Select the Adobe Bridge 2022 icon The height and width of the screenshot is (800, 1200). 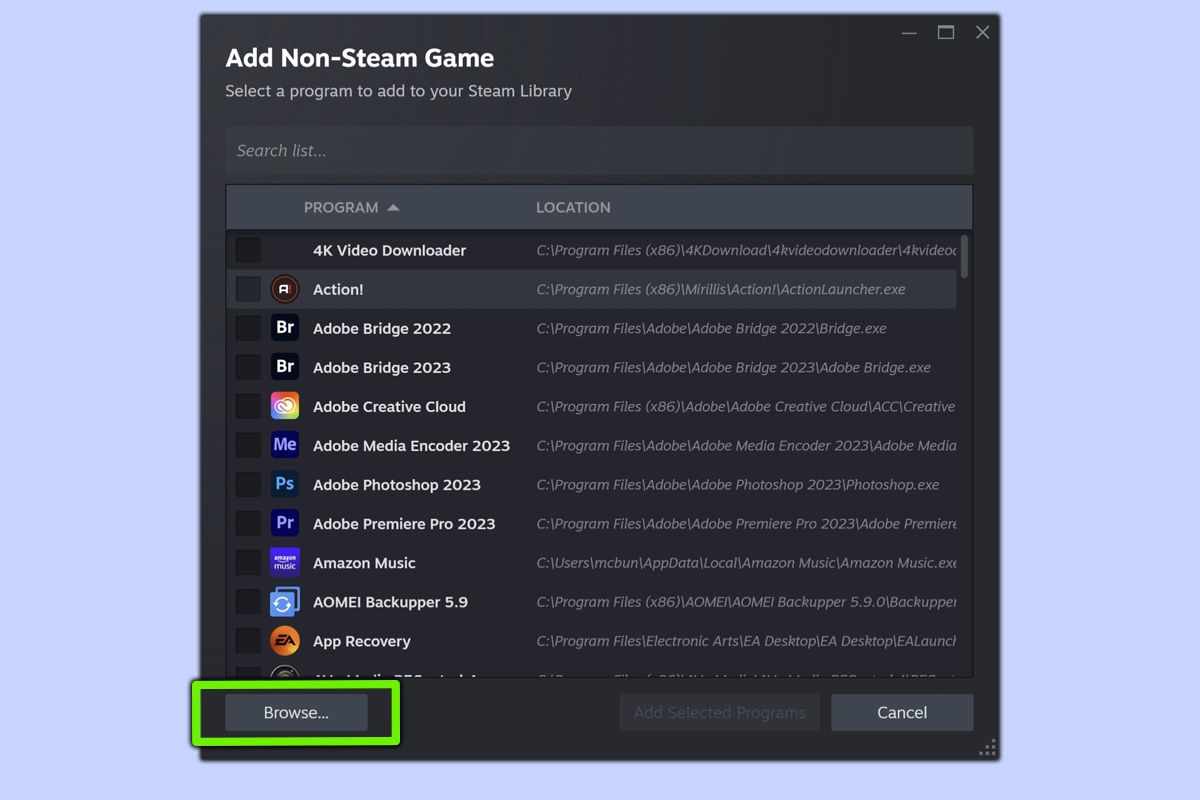[284, 328]
